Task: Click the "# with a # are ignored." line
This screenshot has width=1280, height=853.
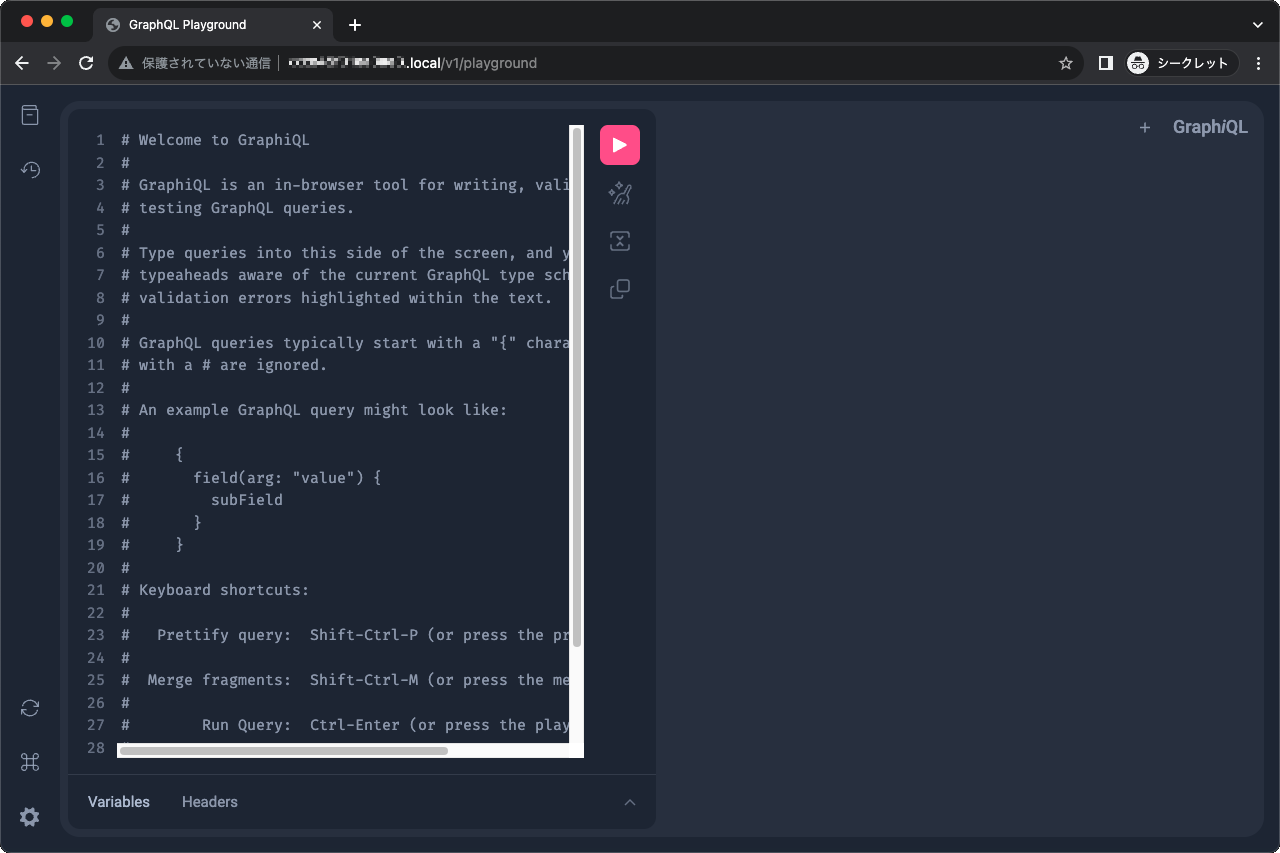Action: 225,365
